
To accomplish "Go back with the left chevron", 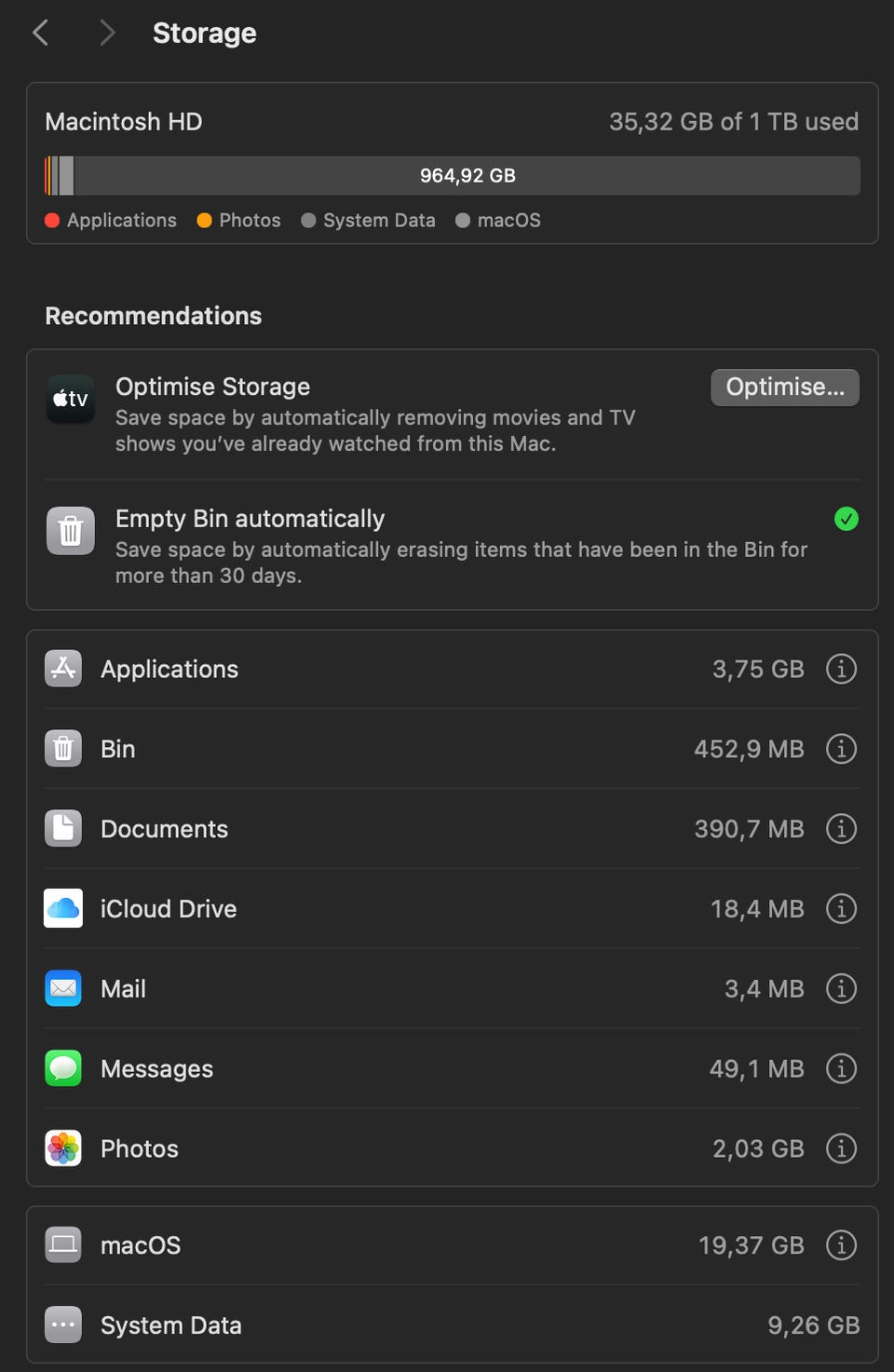I will click(40, 34).
